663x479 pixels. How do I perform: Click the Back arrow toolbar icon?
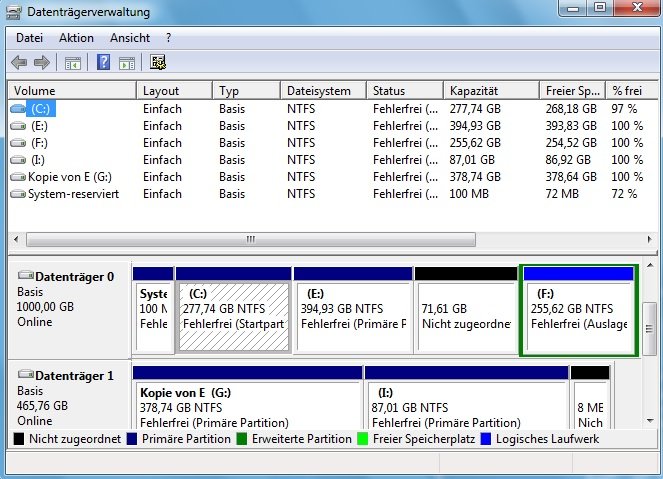click(19, 63)
